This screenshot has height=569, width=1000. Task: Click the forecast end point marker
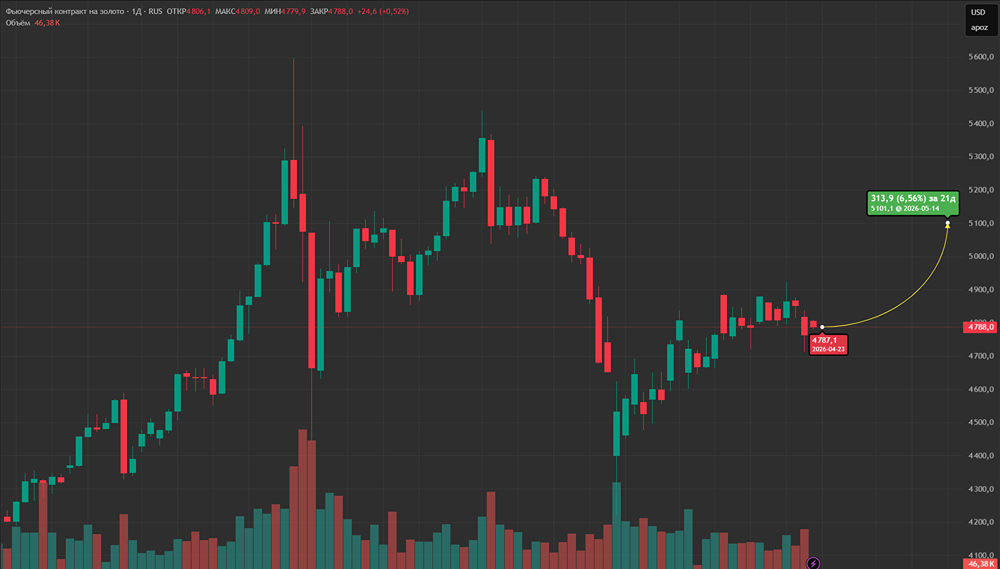[x=948, y=223]
